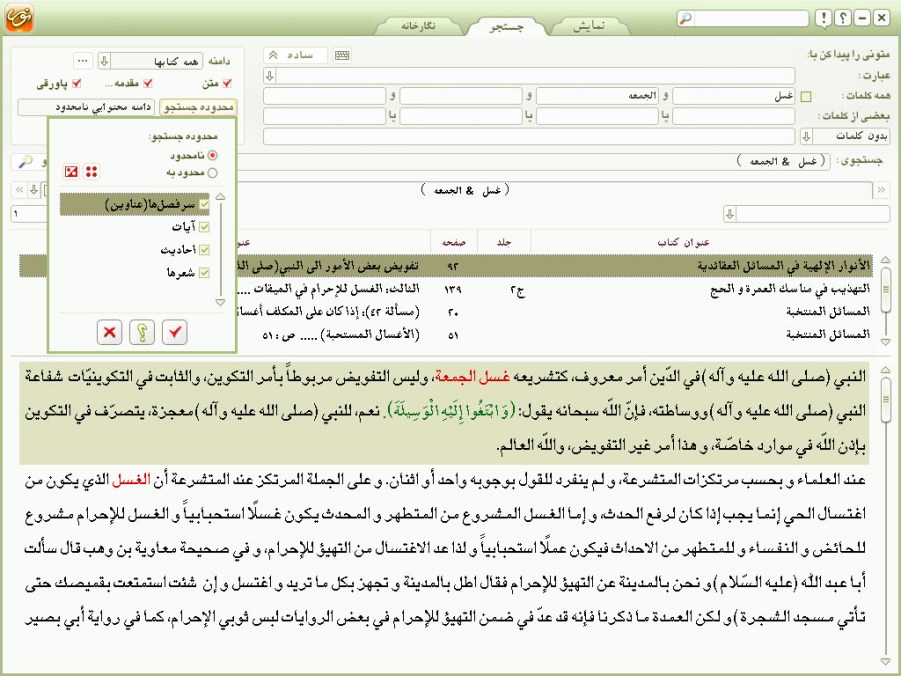This screenshot has width=901, height=676.
Task: Uncheck the آیات checkbox
Action: click(x=204, y=227)
